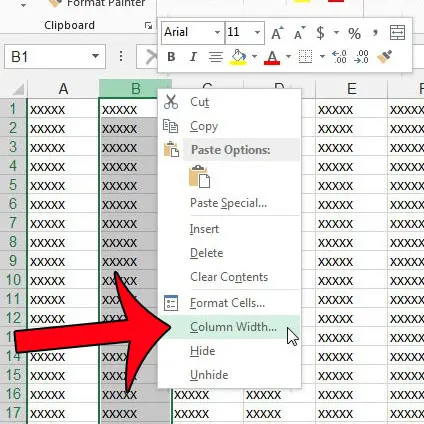Click Italic in the mini toolbar

[193, 57]
